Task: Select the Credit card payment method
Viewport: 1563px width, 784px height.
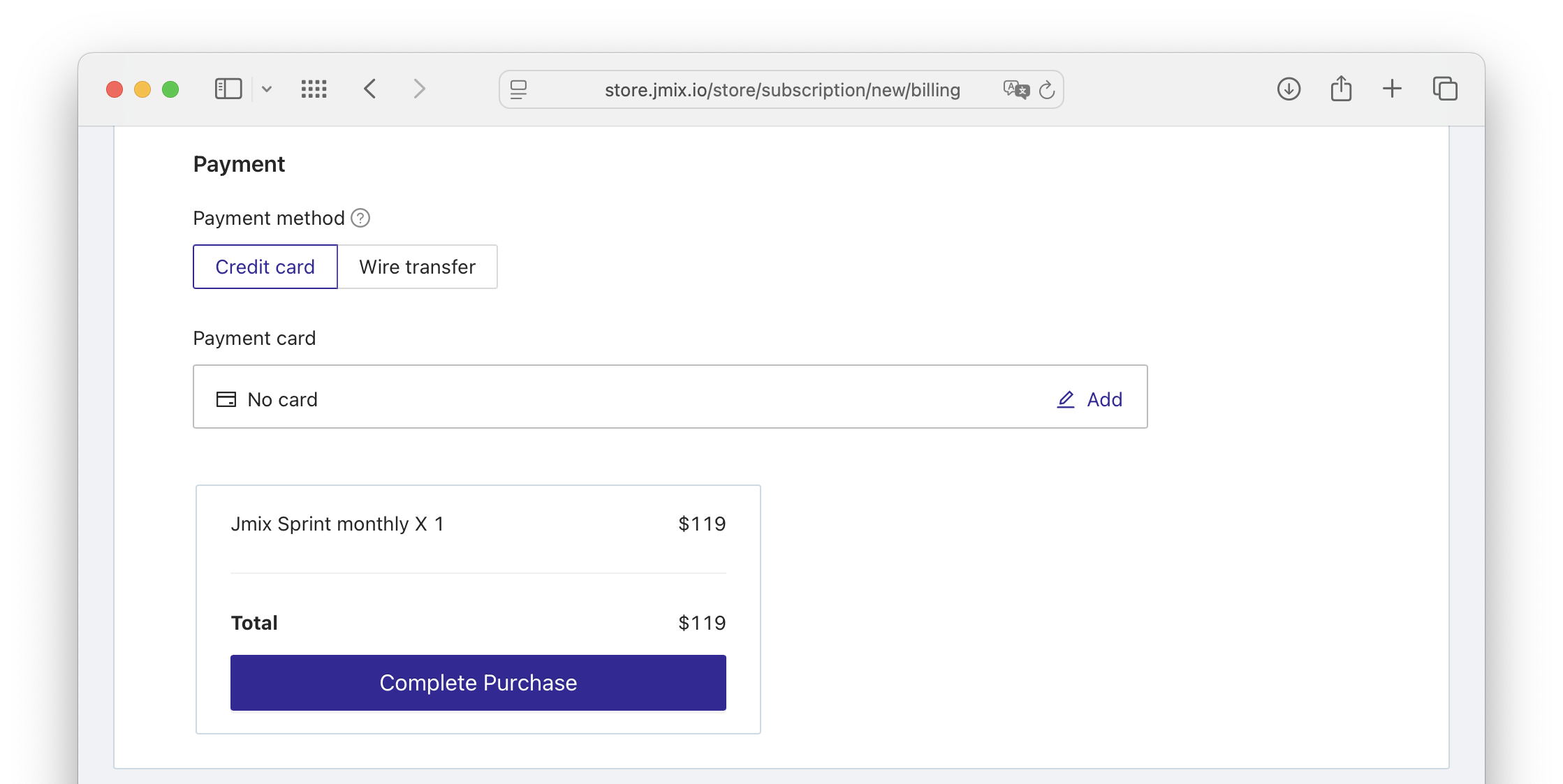Action: click(265, 267)
